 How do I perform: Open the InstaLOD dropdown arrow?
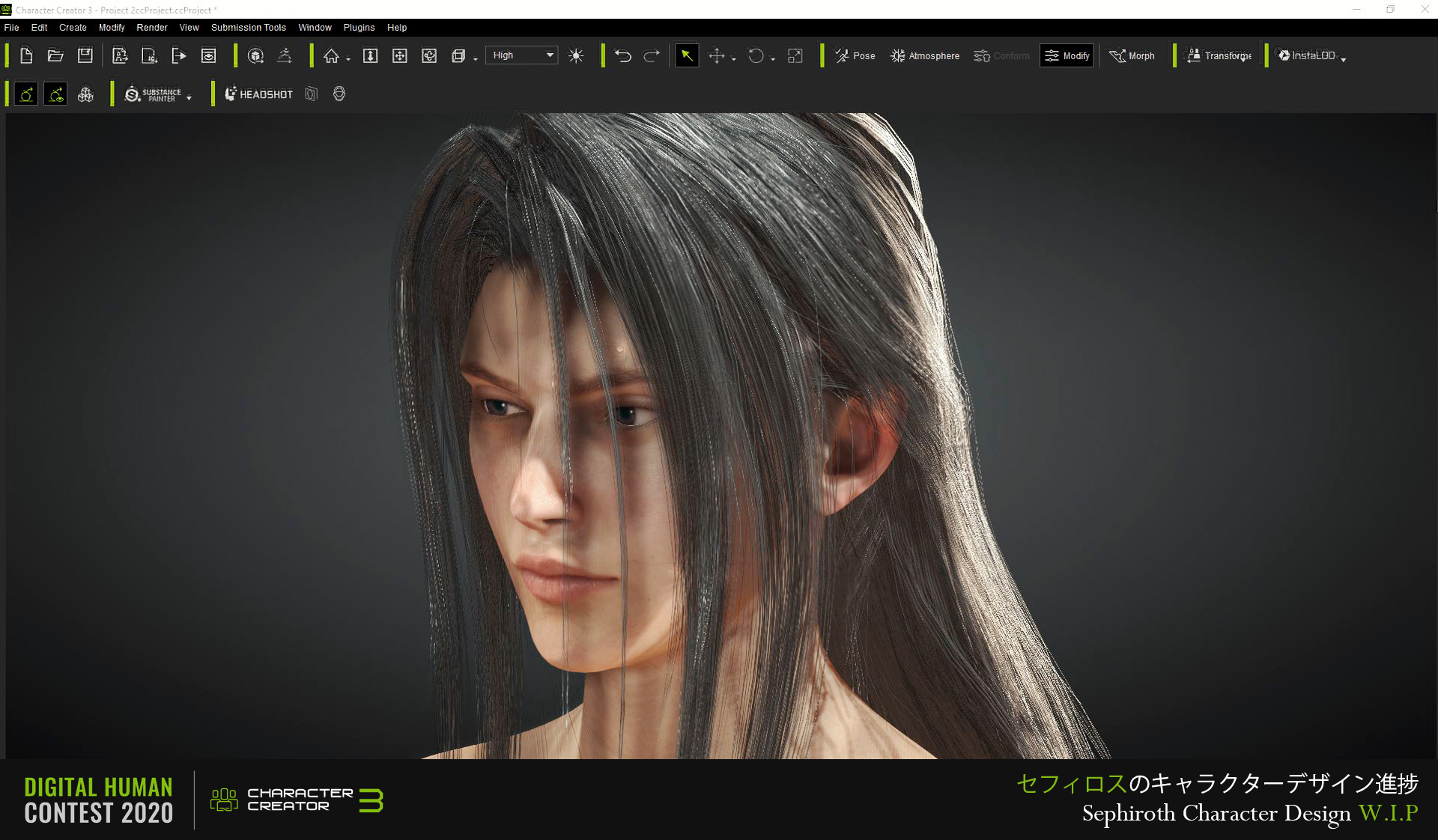[x=1344, y=59]
